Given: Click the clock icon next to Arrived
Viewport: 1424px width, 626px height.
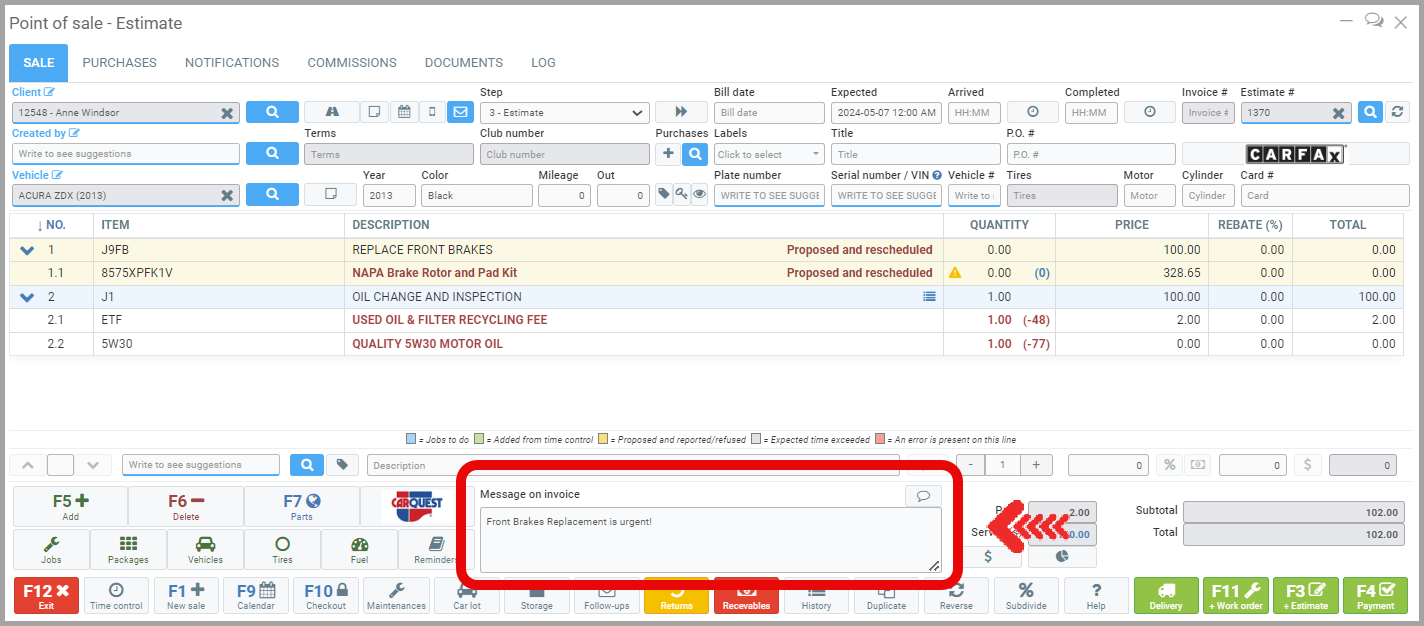Looking at the screenshot, I should (x=1032, y=112).
